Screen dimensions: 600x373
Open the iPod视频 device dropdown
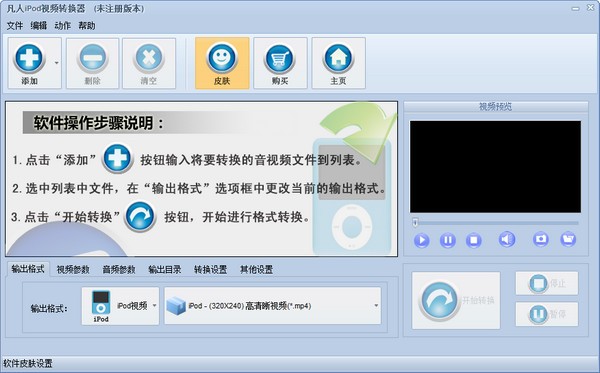(120, 306)
